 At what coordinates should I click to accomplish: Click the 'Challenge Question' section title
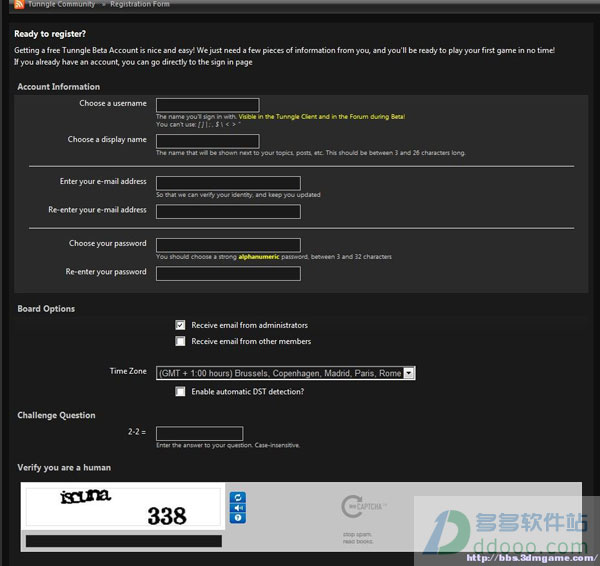[x=56, y=415]
